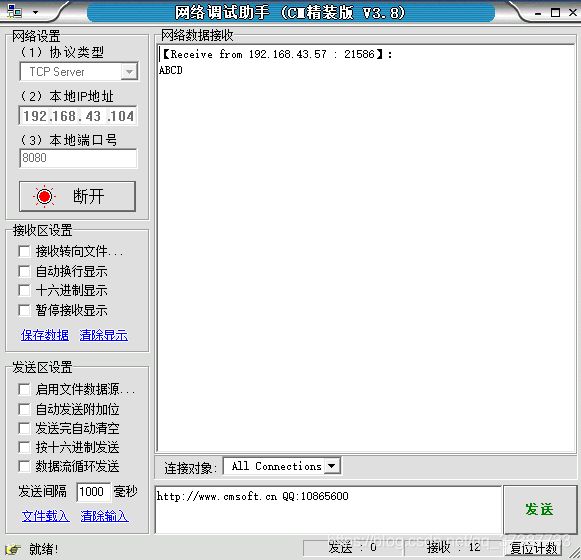The height and width of the screenshot is (560, 581).
Task: Minimize the window
Action: pyautogui.click(x=538, y=13)
